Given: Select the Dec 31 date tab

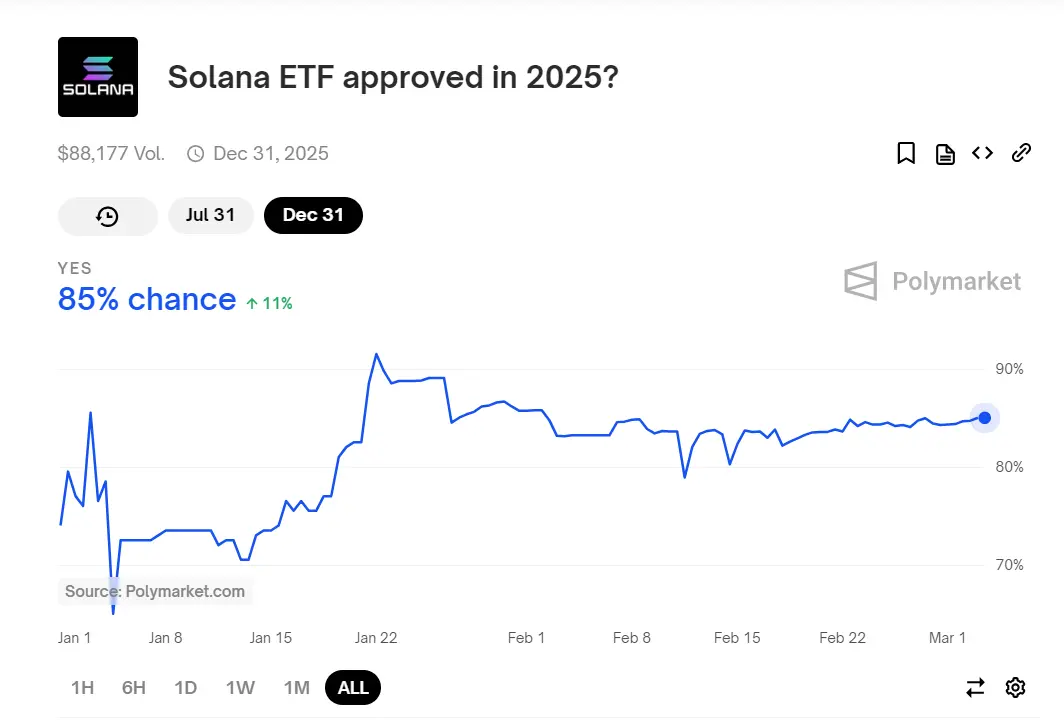Looking at the screenshot, I should click(313, 215).
